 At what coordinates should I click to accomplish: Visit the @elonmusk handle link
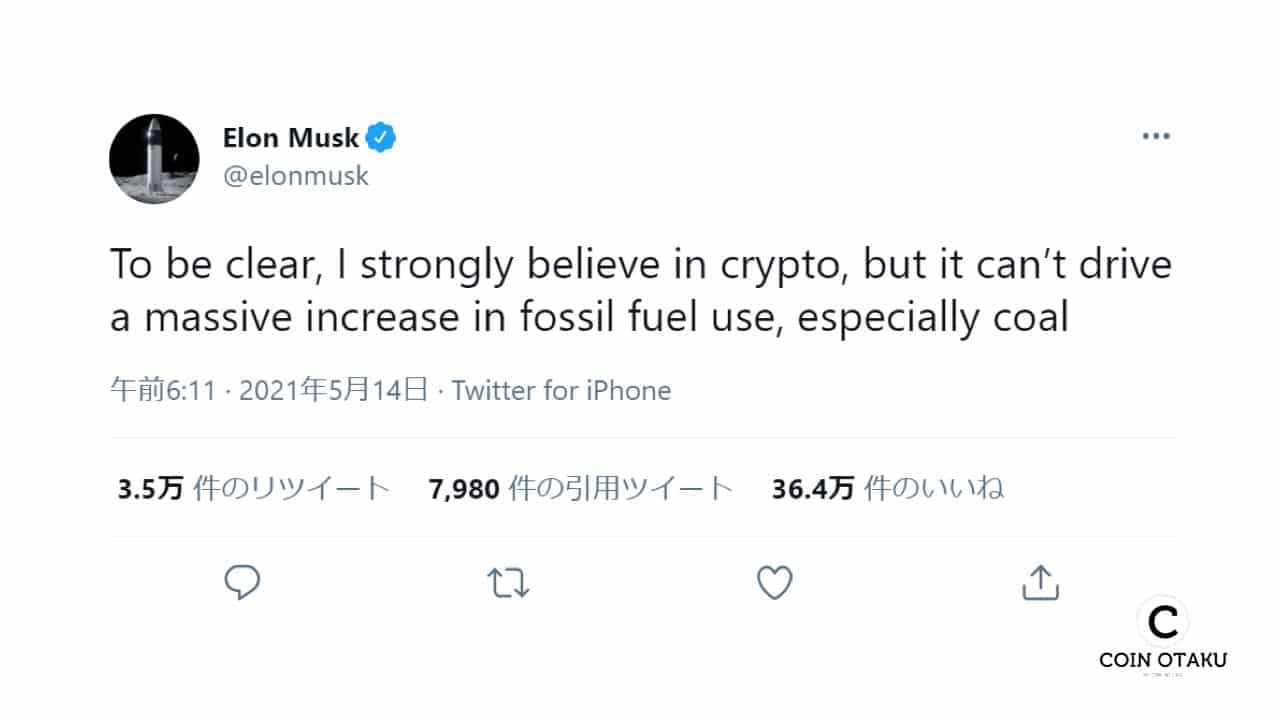pos(296,176)
